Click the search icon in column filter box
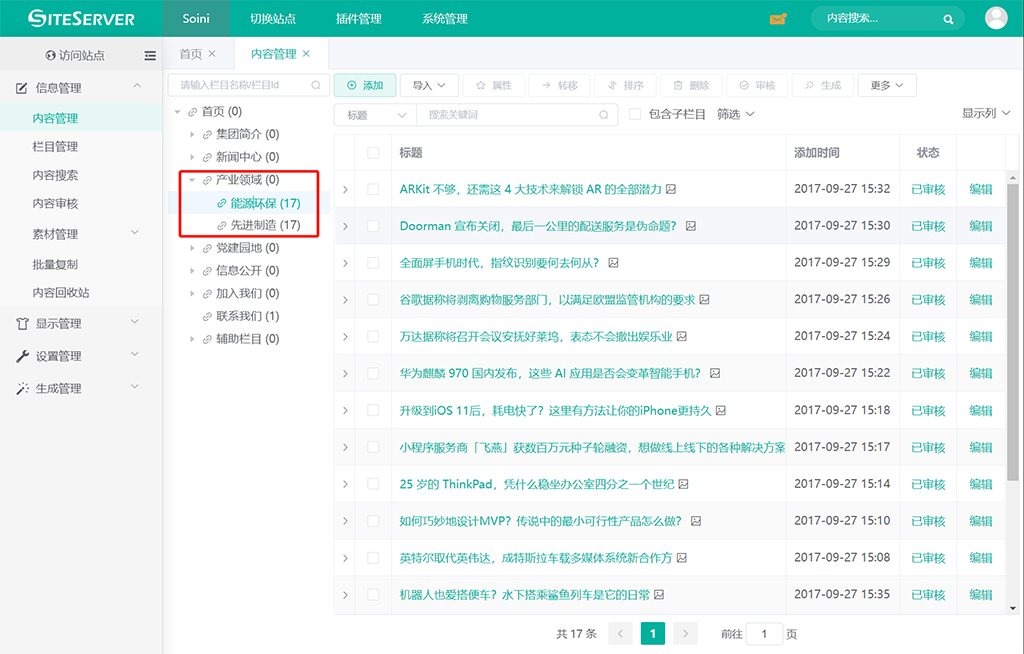The image size is (1024, 654). pyautogui.click(x=316, y=86)
